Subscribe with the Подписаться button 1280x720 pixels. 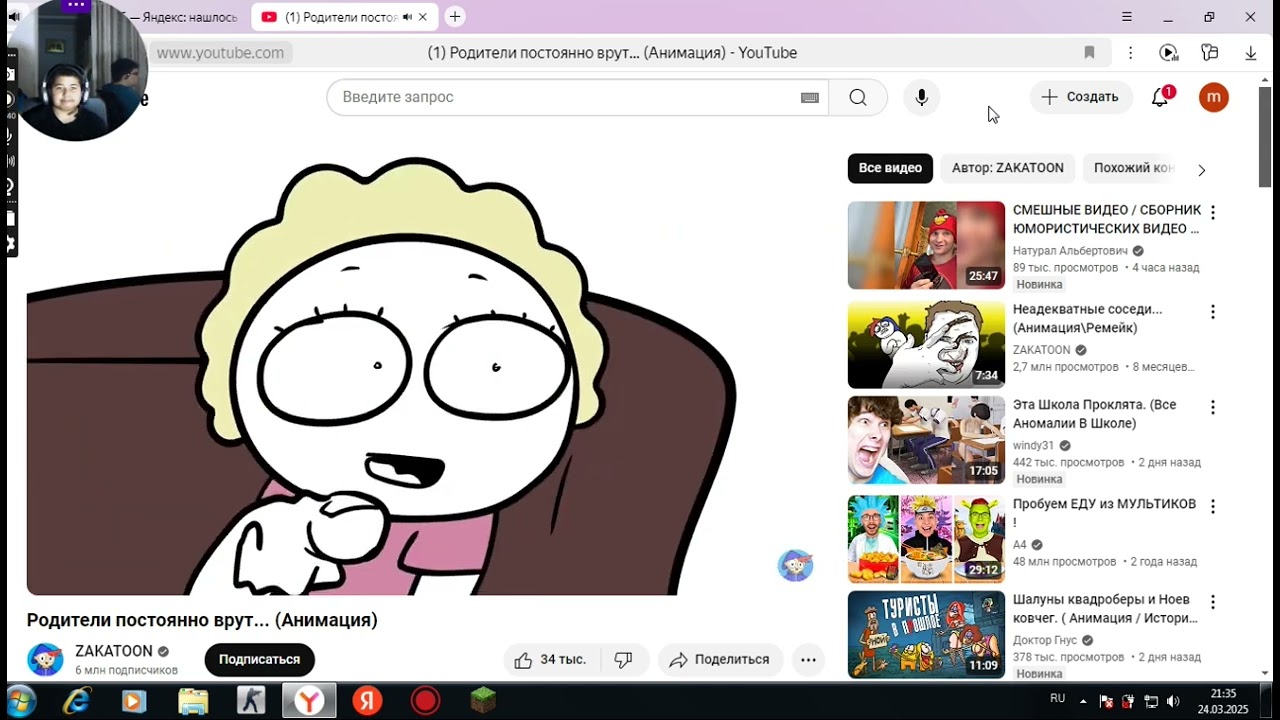click(260, 660)
